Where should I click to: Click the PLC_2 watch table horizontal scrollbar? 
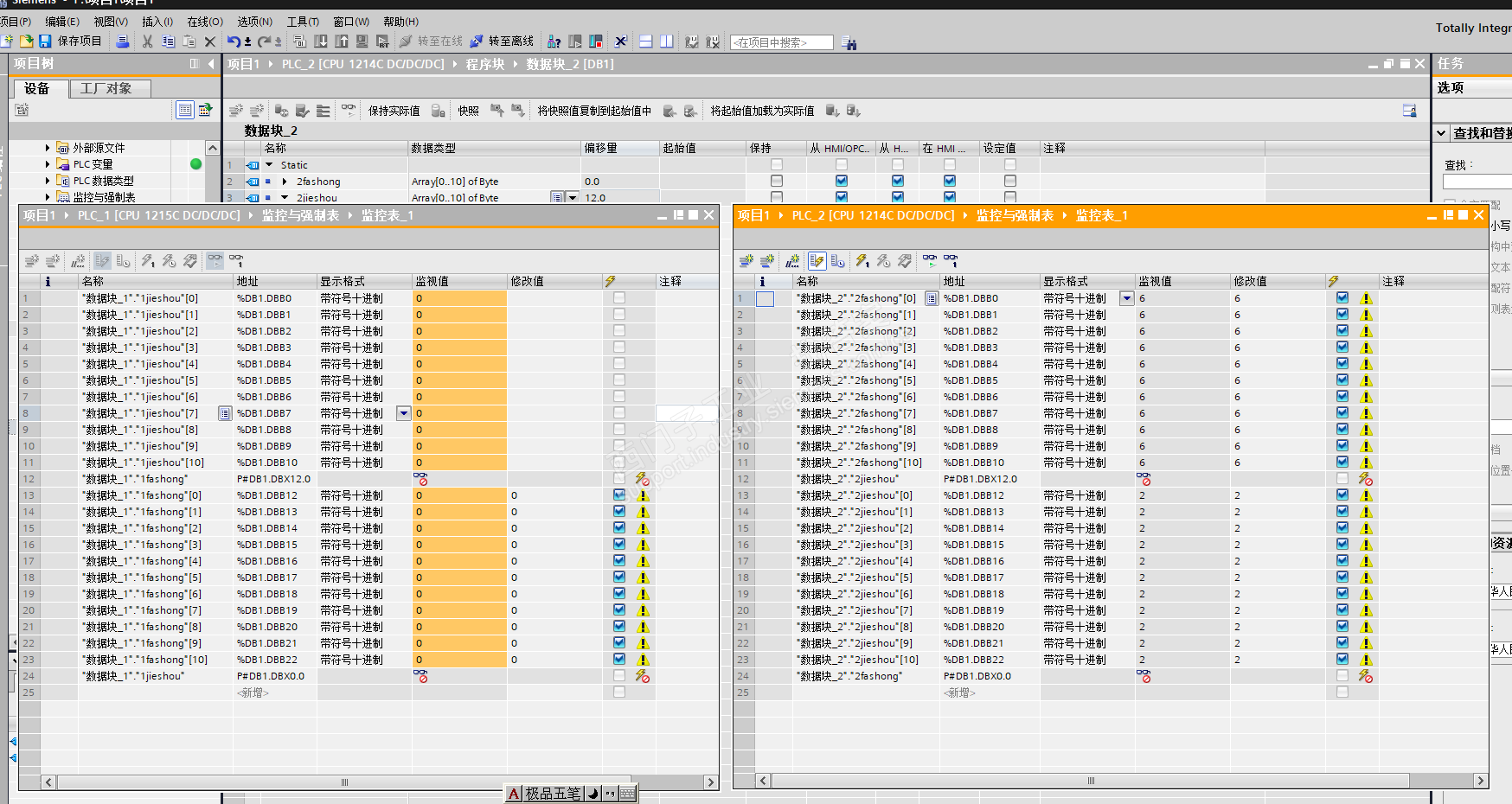click(1090, 781)
